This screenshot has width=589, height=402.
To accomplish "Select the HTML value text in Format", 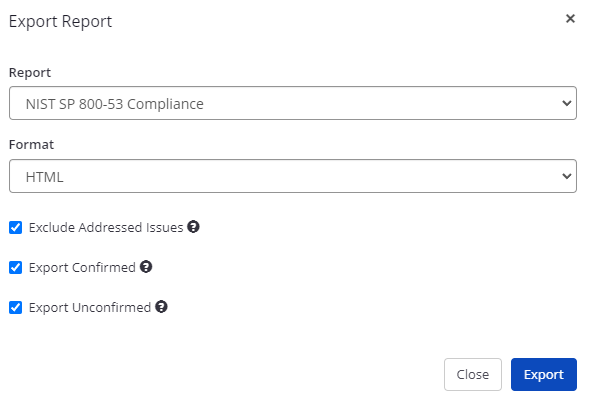I will point(44,177).
